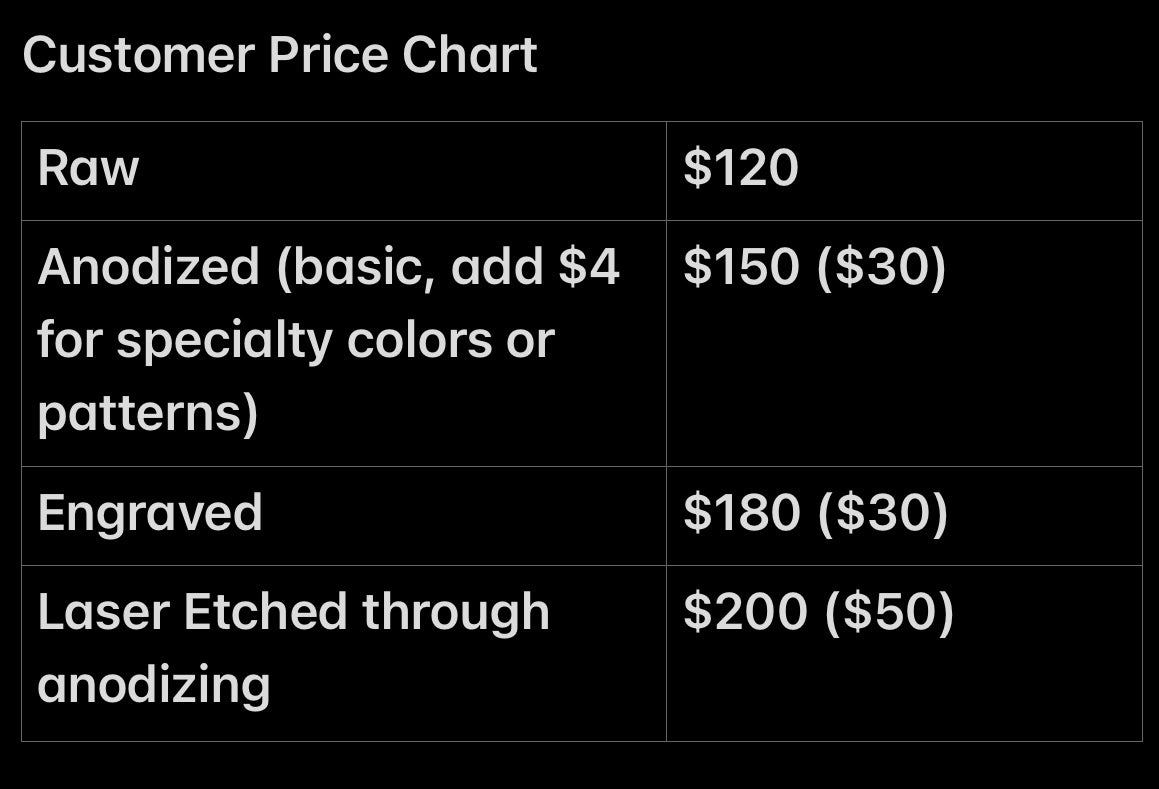Click the $180 ($30) price cell
1159x789 pixels.
tap(904, 516)
